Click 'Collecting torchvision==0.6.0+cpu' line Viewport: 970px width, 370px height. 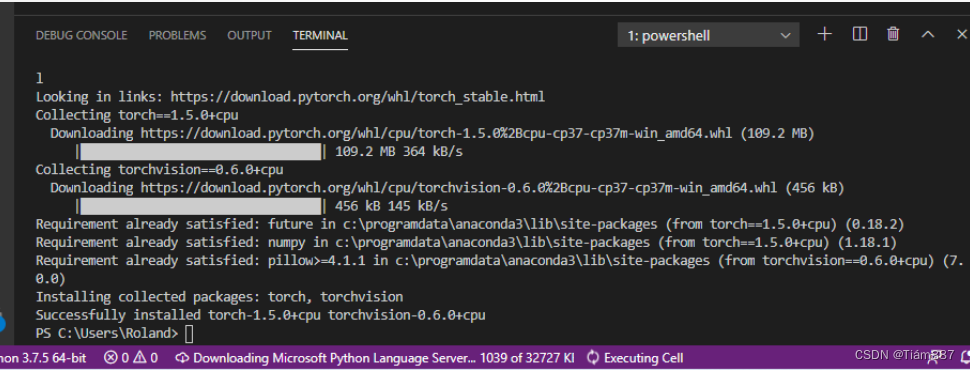coord(160,170)
